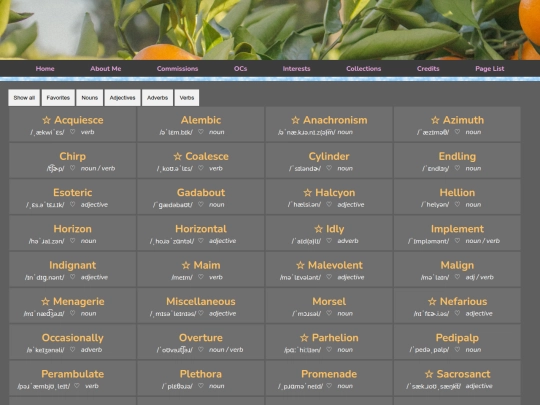
Task: Click the 'noun / verb' label under Chirp
Action: 98,168
